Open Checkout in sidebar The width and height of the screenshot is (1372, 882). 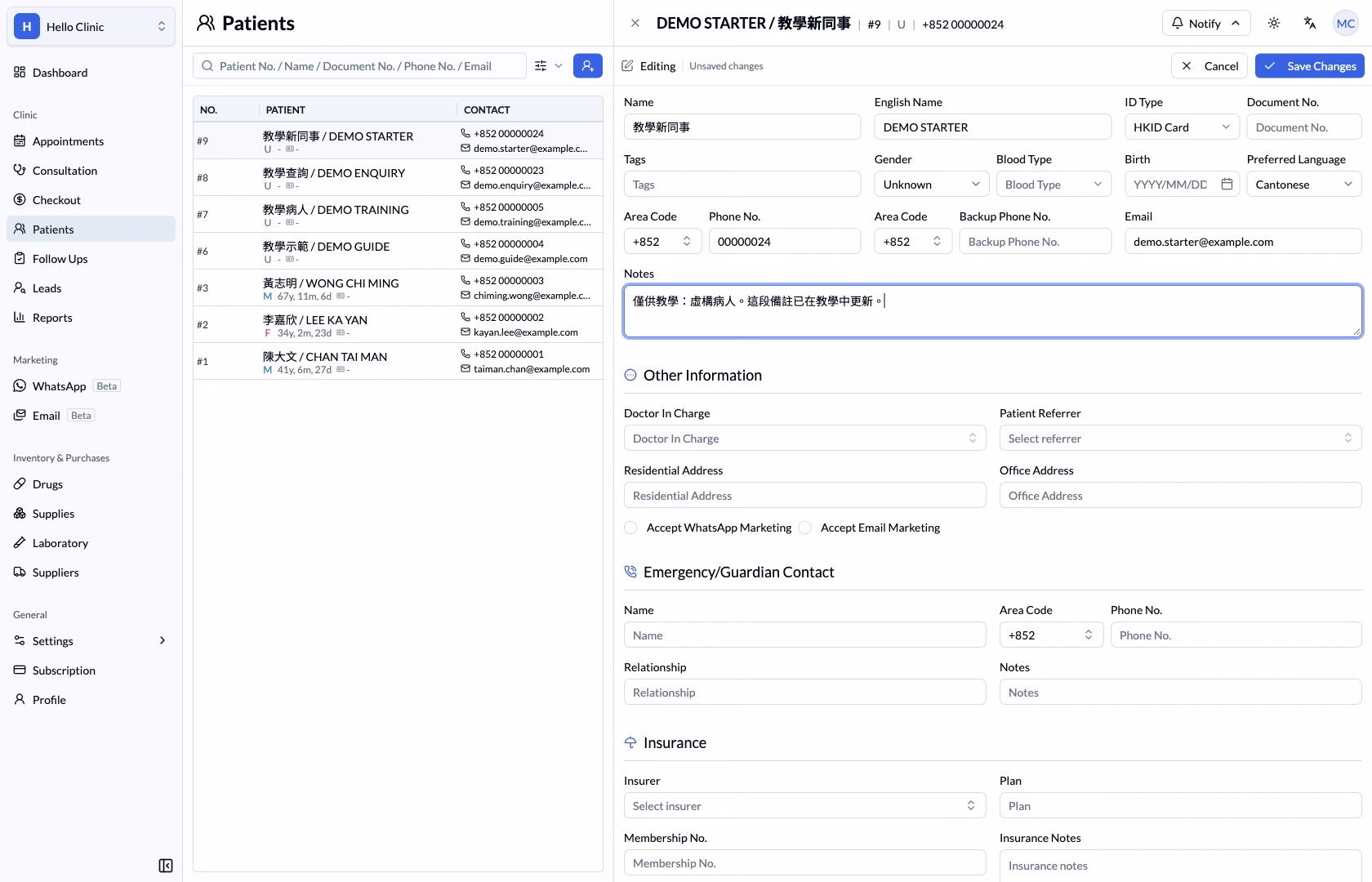click(91, 200)
